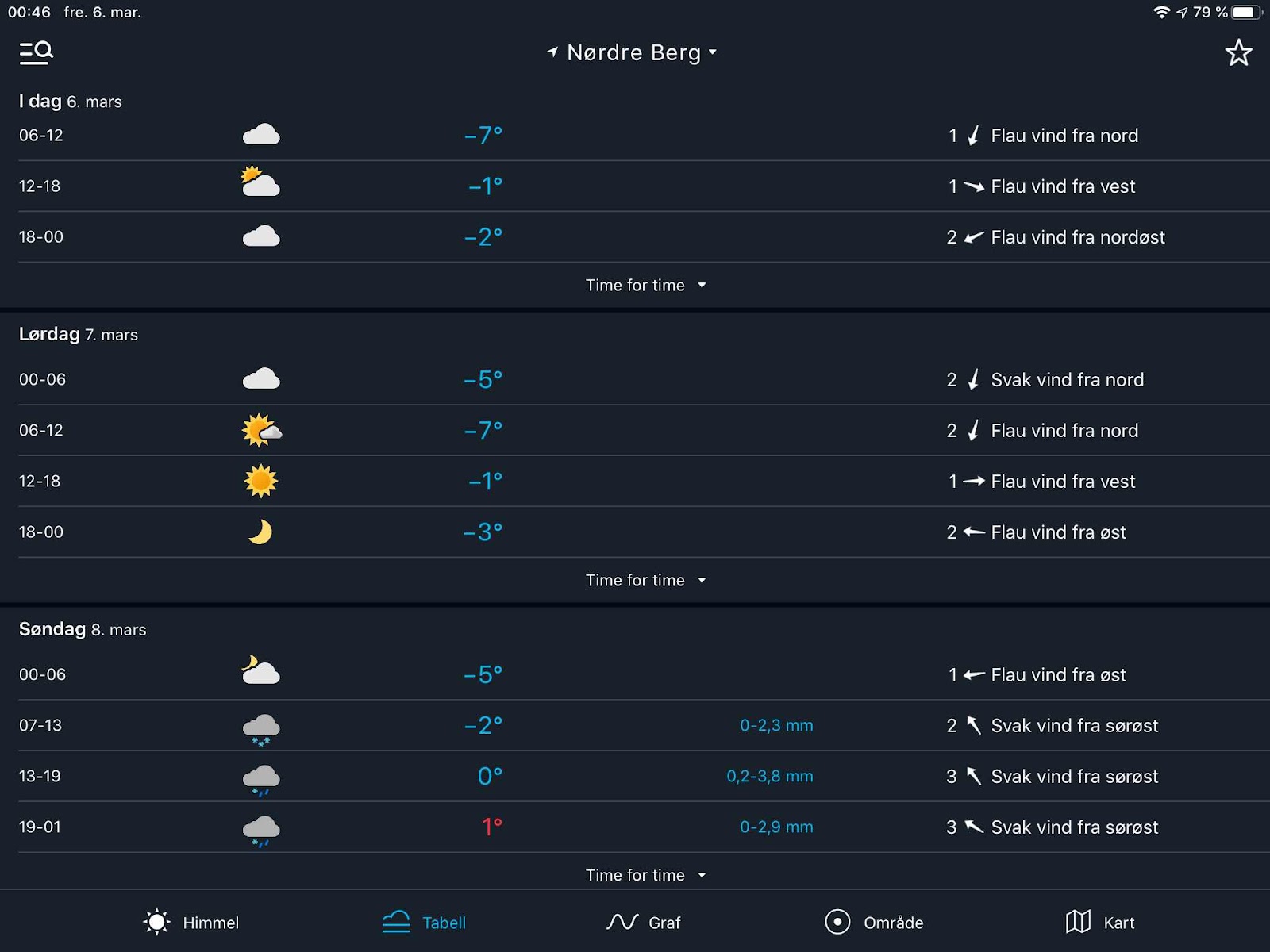The width and height of the screenshot is (1270, 952).
Task: Tap the red 1° temperature on Søndag
Action: coord(491,827)
